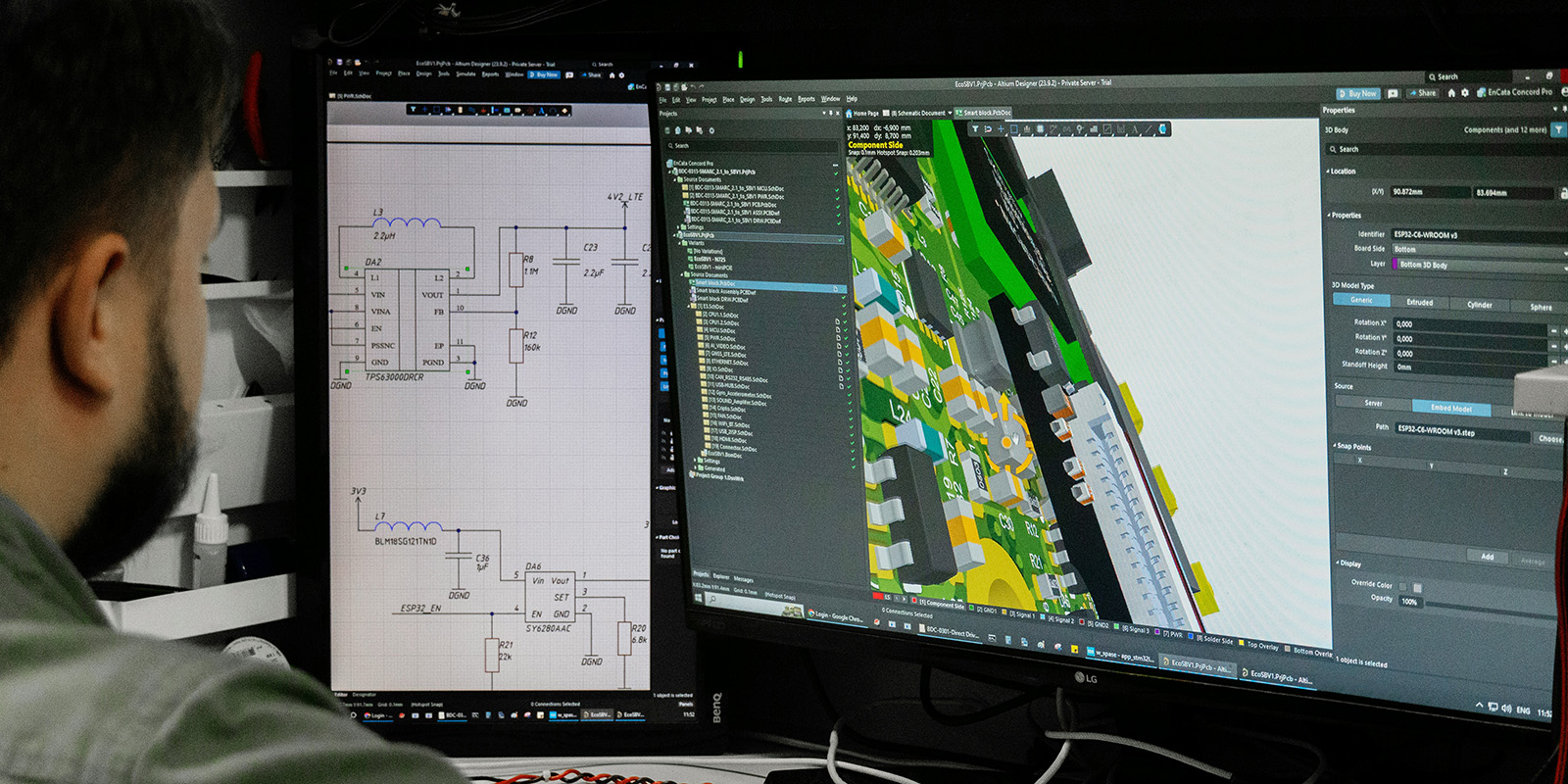
Task: Click the Share button
Action: pos(1422,93)
